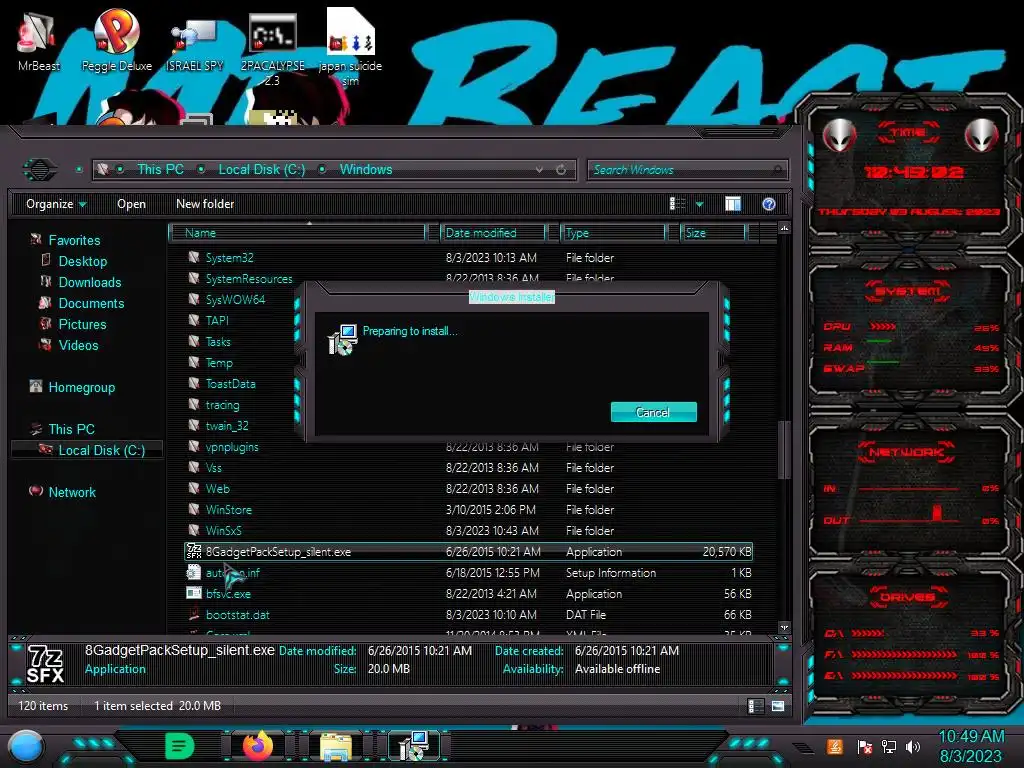Screen dimensions: 1024x768
Task: Sort by Size column header
Action: click(714, 232)
